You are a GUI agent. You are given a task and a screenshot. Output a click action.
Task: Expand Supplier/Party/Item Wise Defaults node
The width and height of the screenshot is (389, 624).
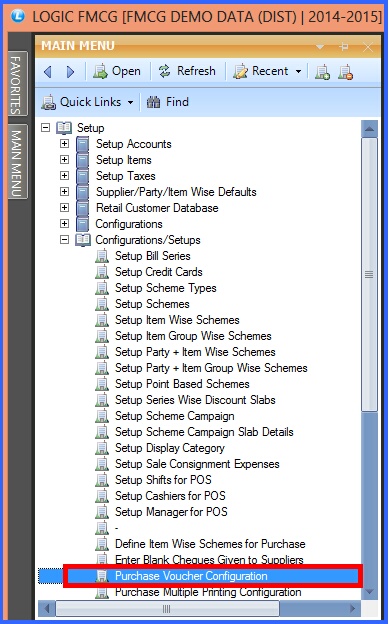[64, 191]
